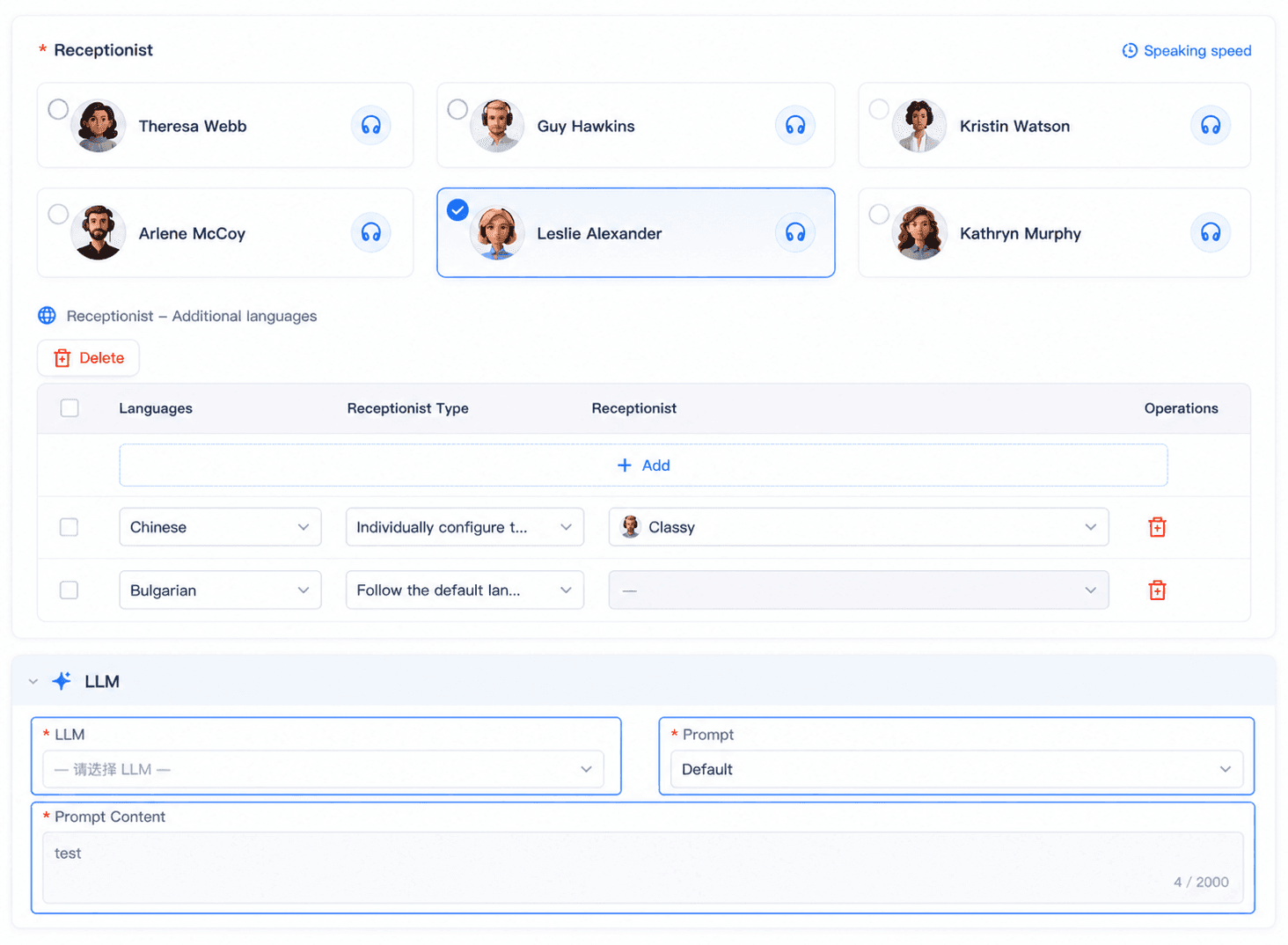Click the 'Receptionist' column header in table
The width and height of the screenshot is (1288, 945).
coord(633,408)
